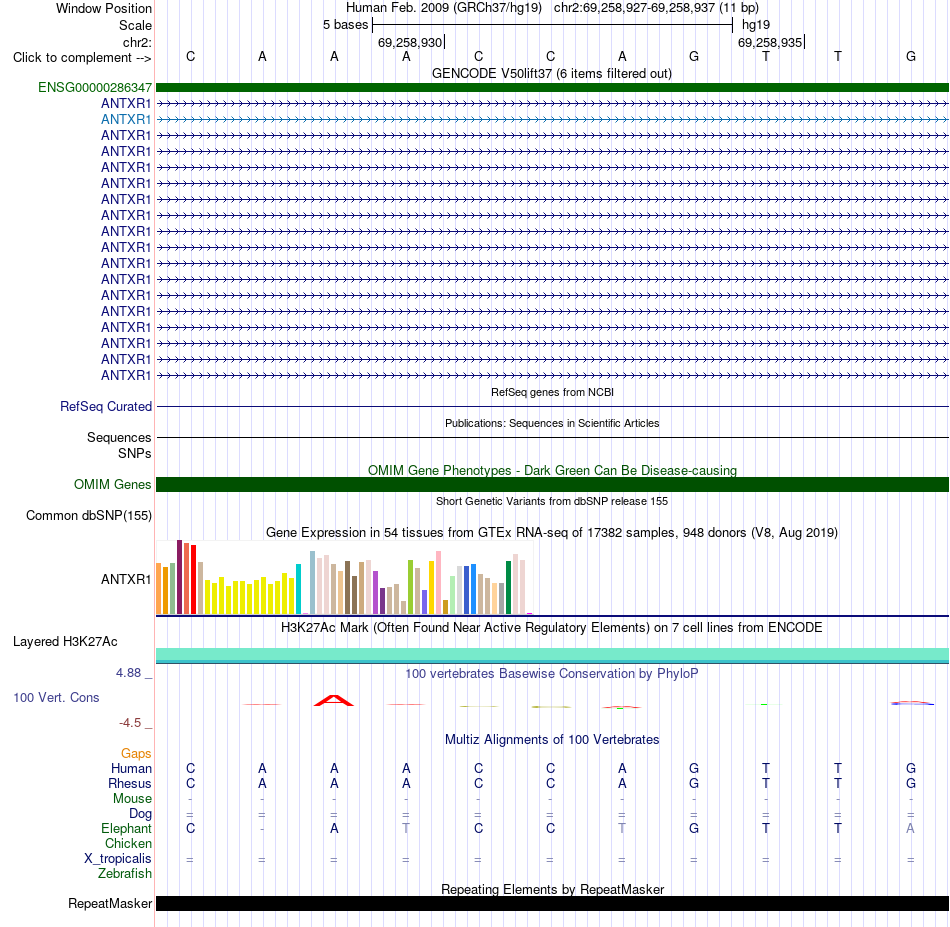Click the SNPs track label

tap(135, 453)
